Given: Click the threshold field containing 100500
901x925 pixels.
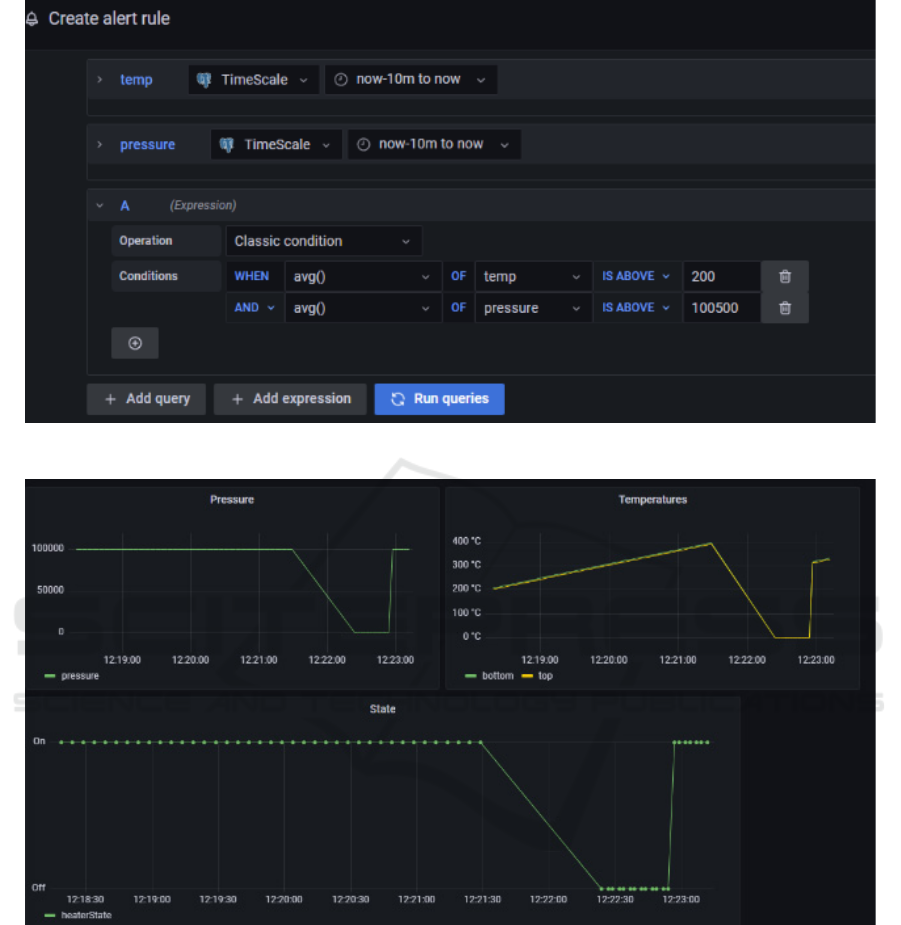Looking at the screenshot, I should click(718, 308).
